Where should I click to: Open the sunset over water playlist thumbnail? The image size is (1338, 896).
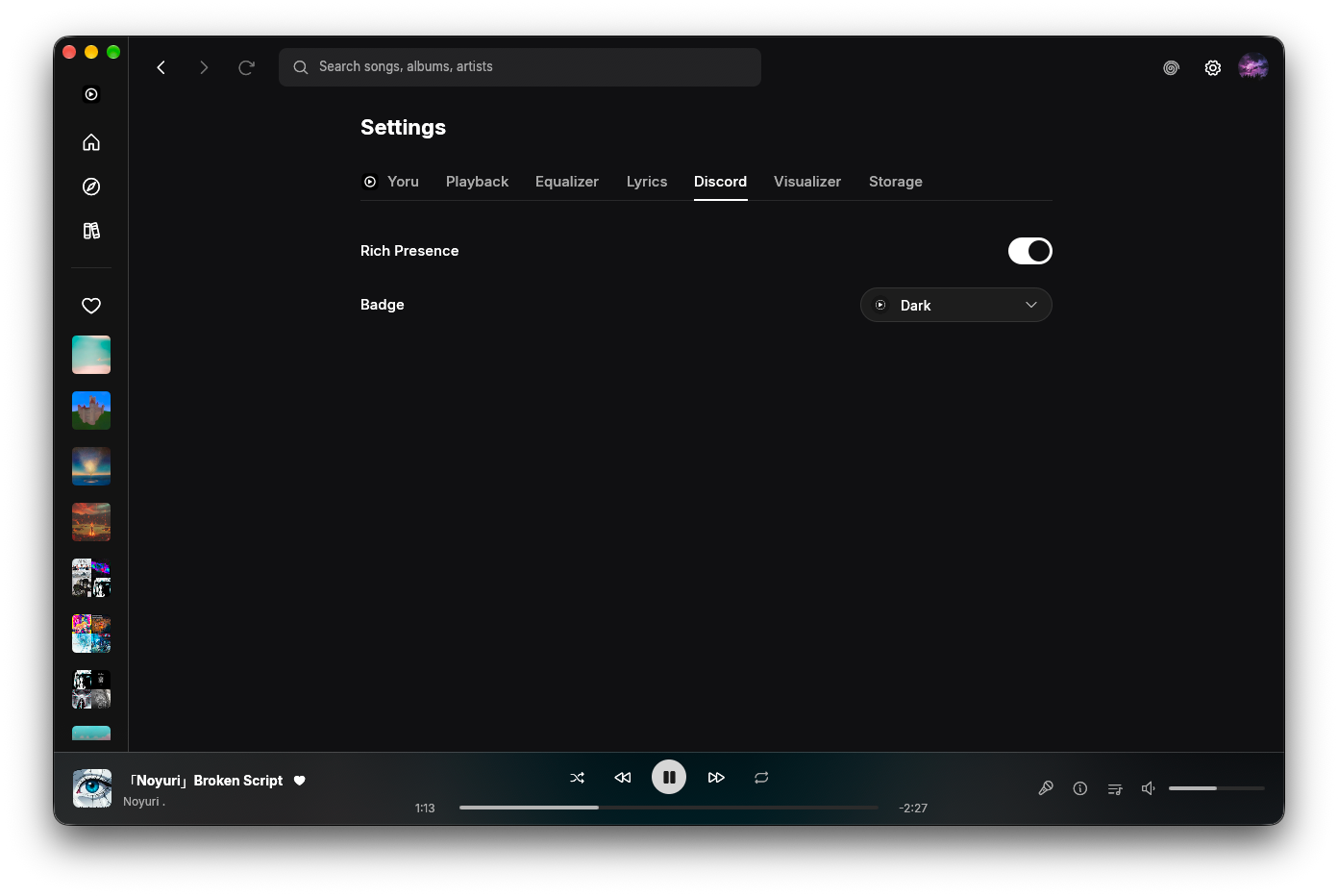pos(91,466)
